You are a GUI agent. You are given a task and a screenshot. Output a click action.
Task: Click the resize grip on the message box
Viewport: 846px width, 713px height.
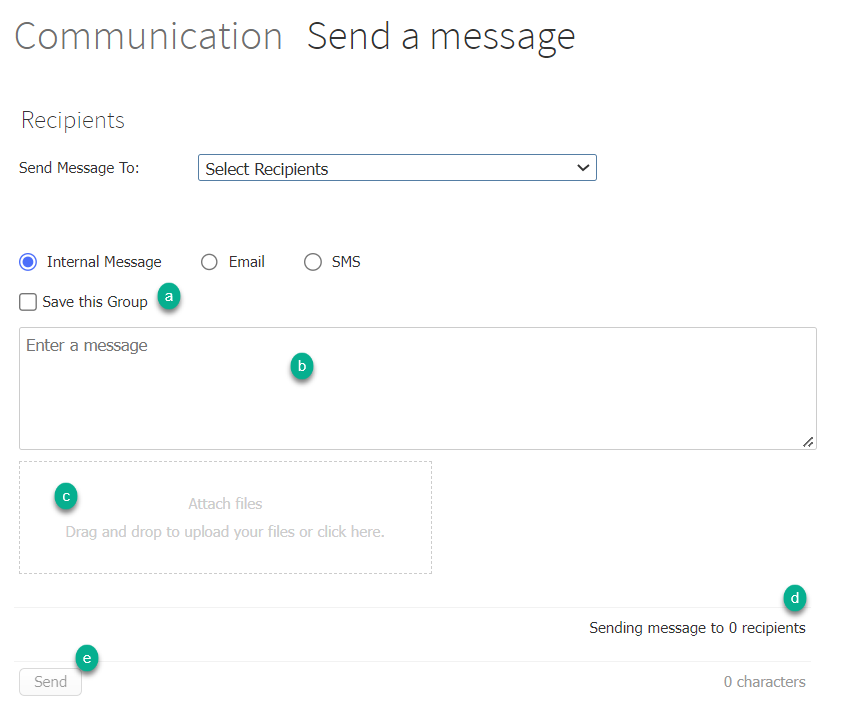(x=809, y=441)
